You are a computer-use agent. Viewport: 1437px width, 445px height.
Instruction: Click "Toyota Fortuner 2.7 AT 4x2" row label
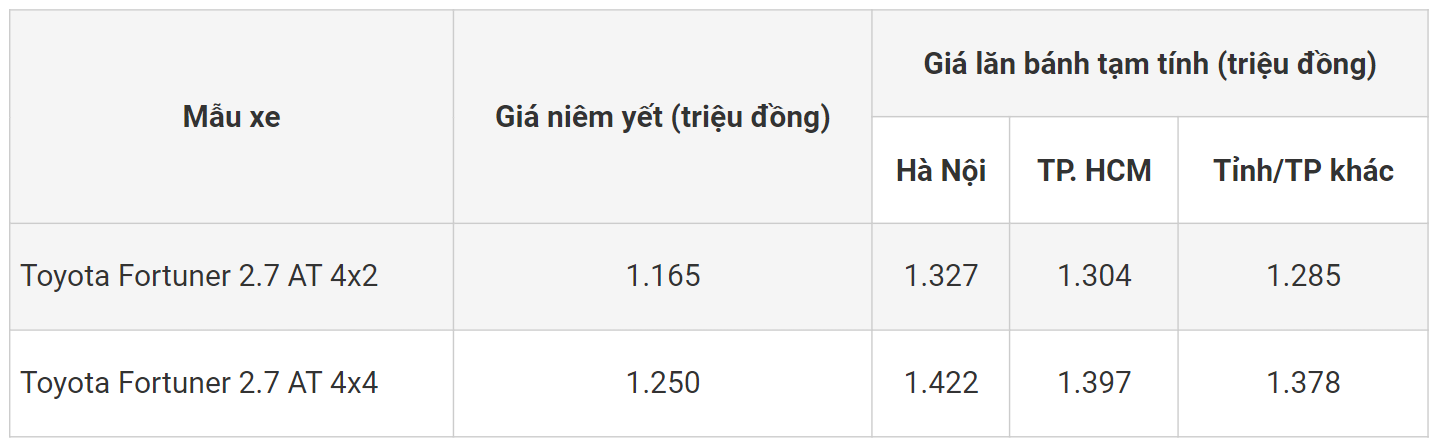point(199,276)
